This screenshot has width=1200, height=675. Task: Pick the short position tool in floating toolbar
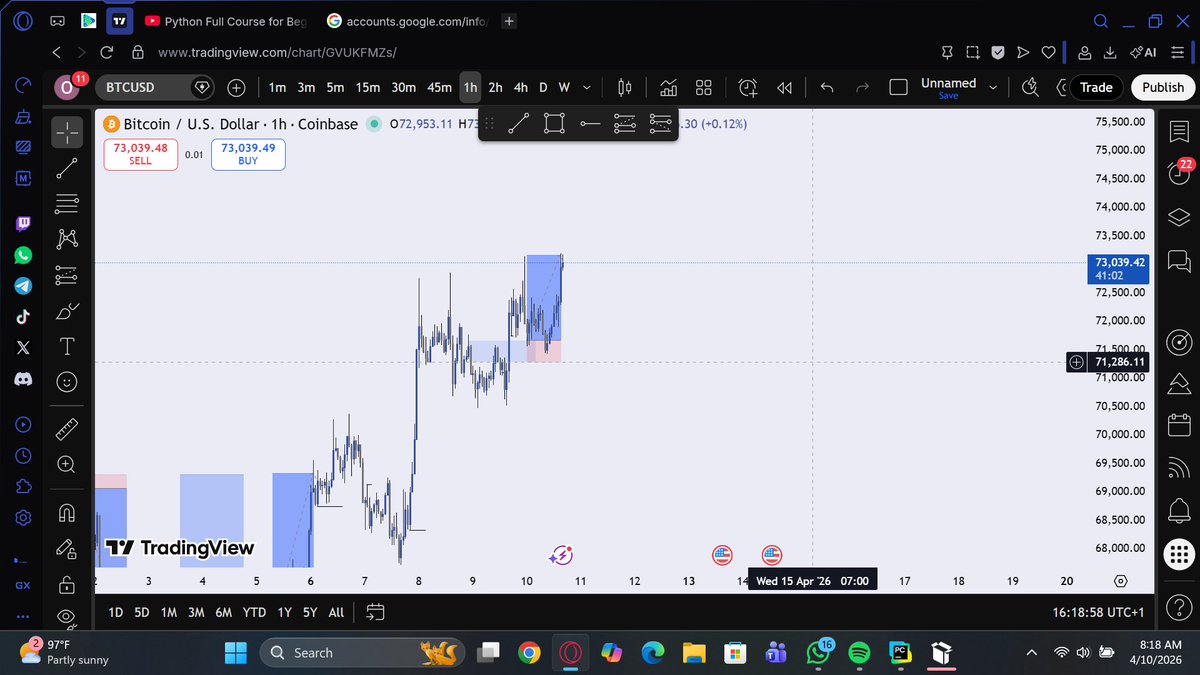[660, 124]
